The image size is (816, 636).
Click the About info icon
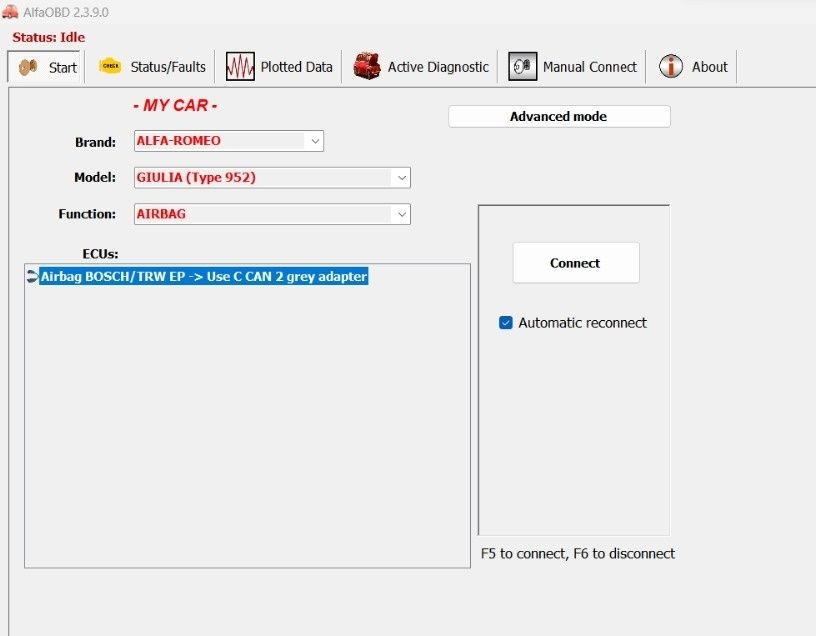point(671,67)
